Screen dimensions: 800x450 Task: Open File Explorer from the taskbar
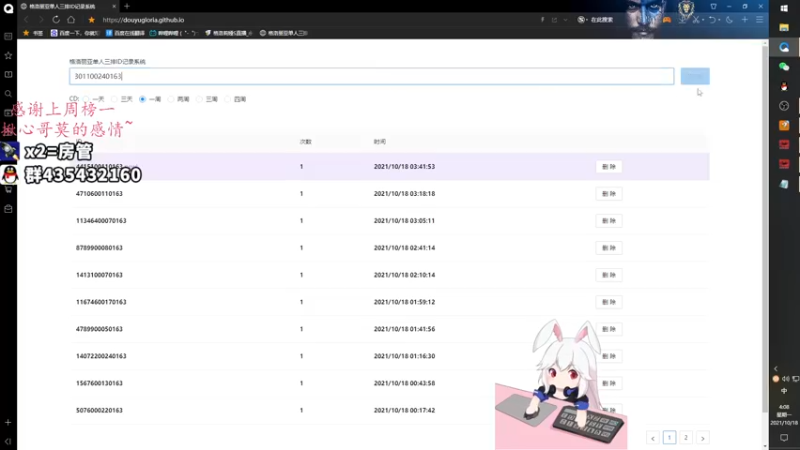784,28
